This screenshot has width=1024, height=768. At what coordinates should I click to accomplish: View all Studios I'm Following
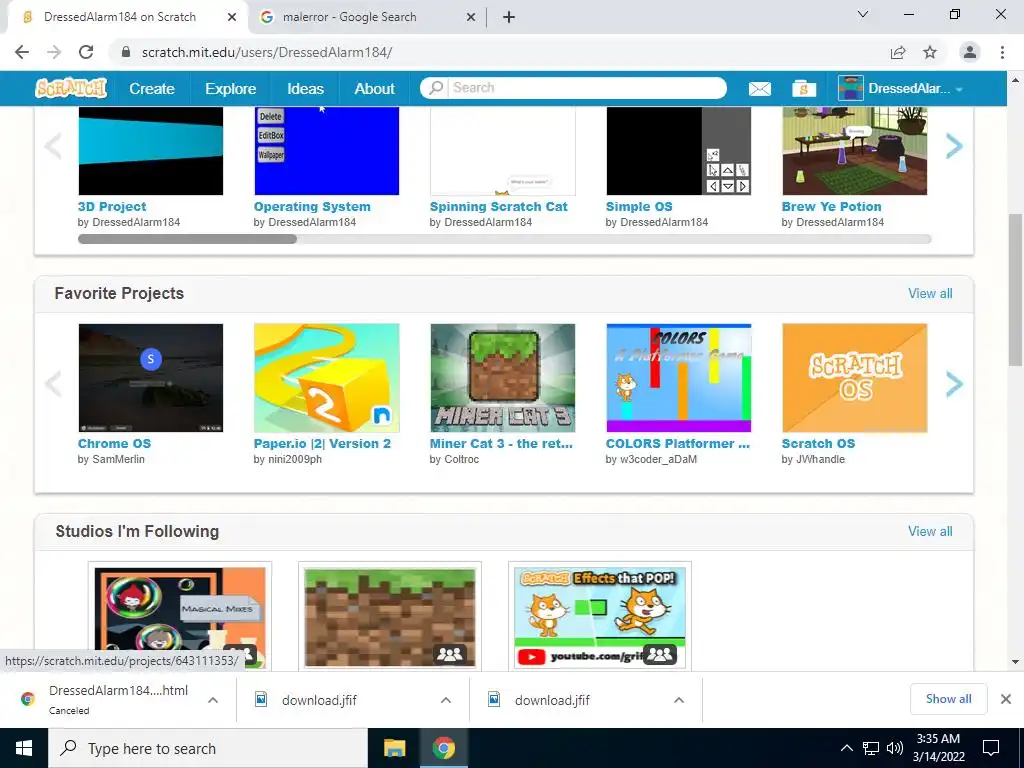(x=930, y=531)
